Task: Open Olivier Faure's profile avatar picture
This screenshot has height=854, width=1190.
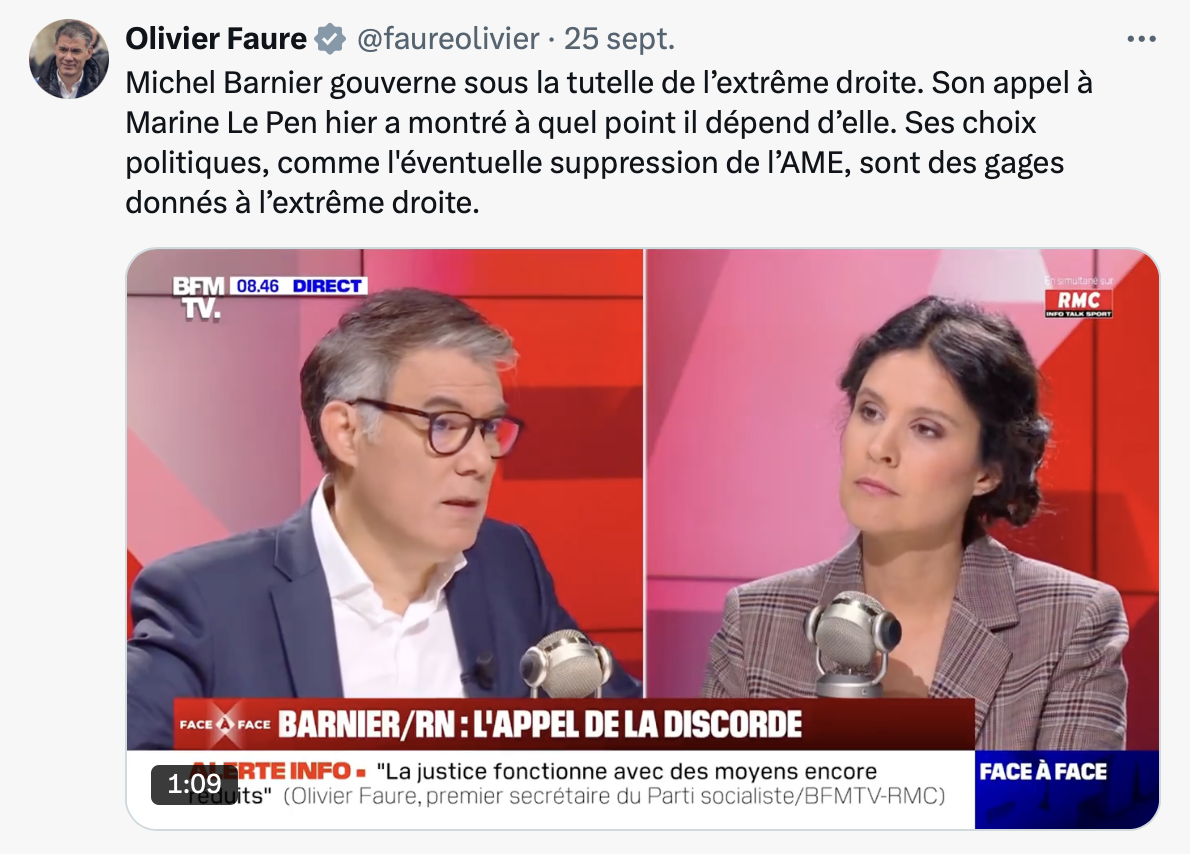Action: click(69, 58)
